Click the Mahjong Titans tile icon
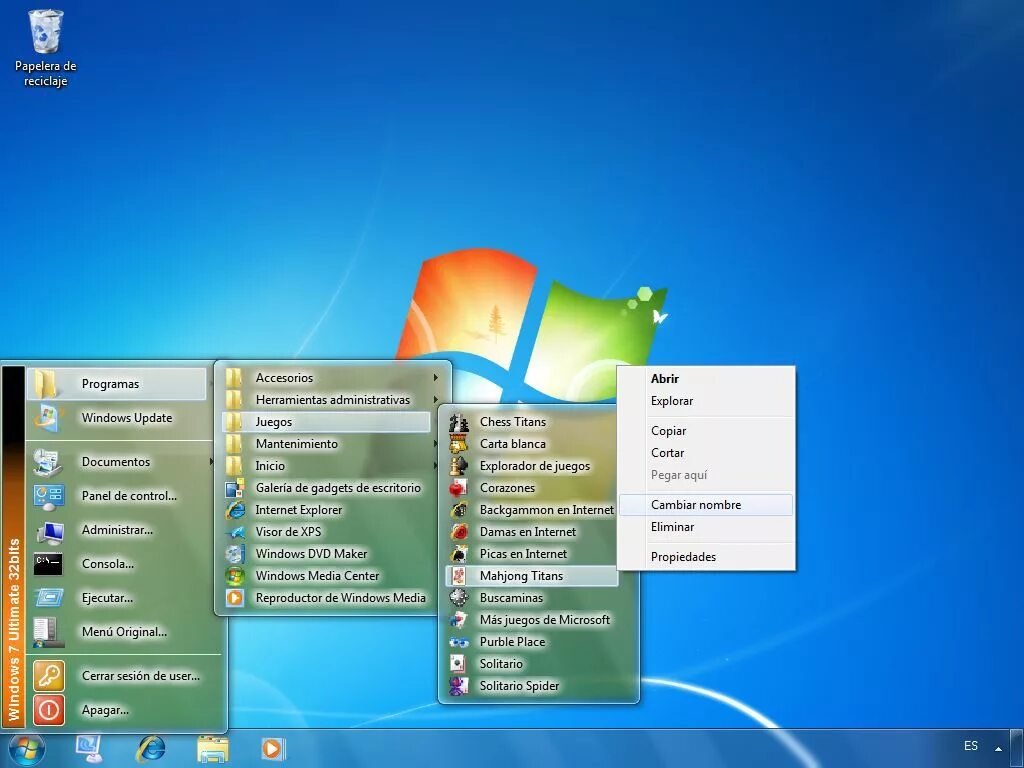The image size is (1024, 768). tap(458, 576)
